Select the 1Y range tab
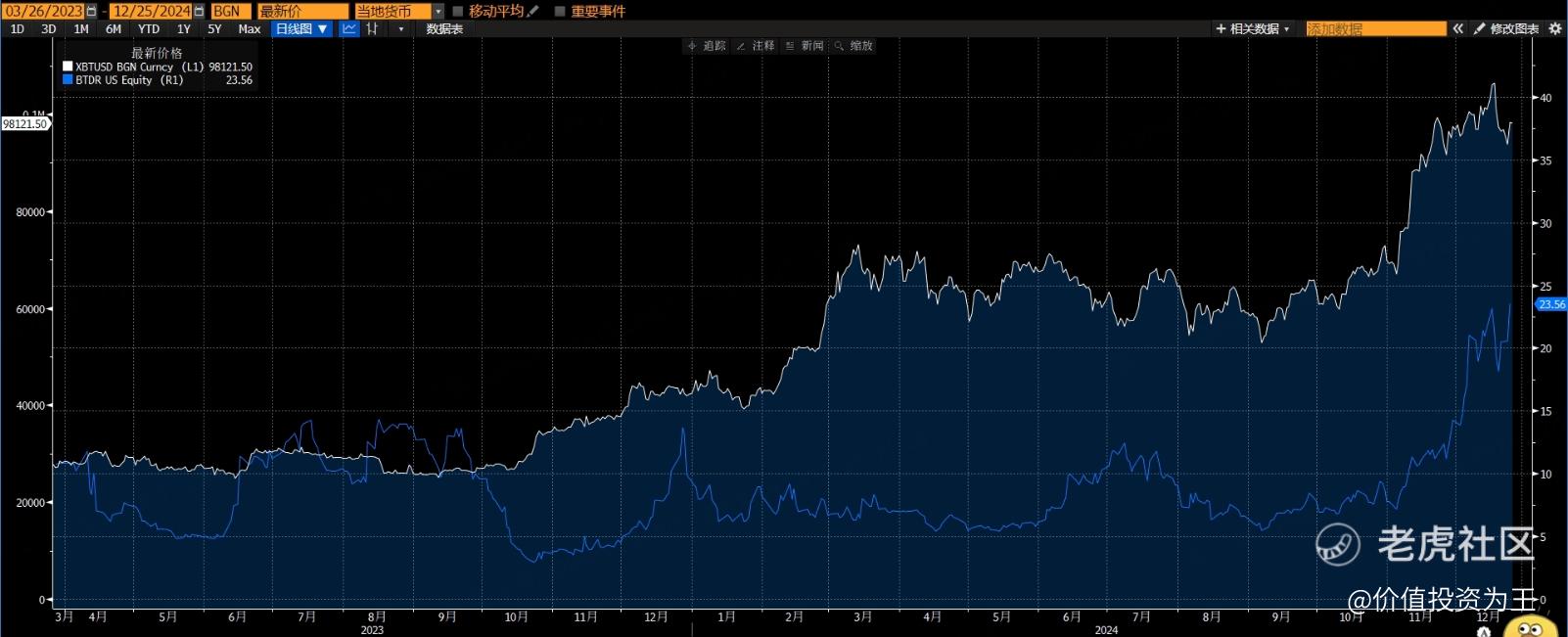 pos(184,29)
